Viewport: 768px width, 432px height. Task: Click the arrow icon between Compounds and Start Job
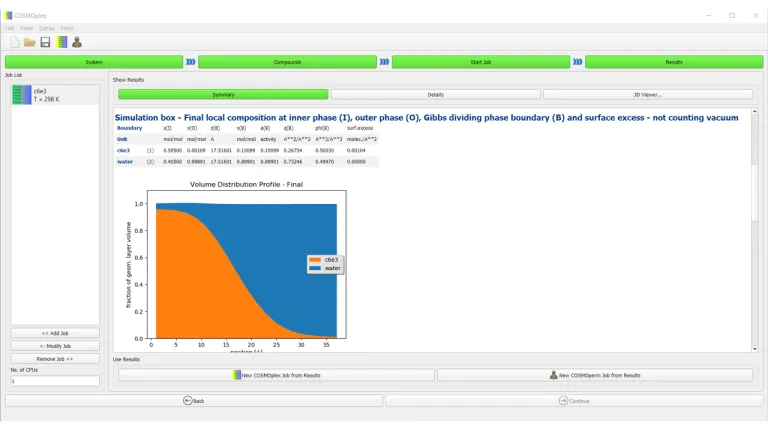pos(384,62)
